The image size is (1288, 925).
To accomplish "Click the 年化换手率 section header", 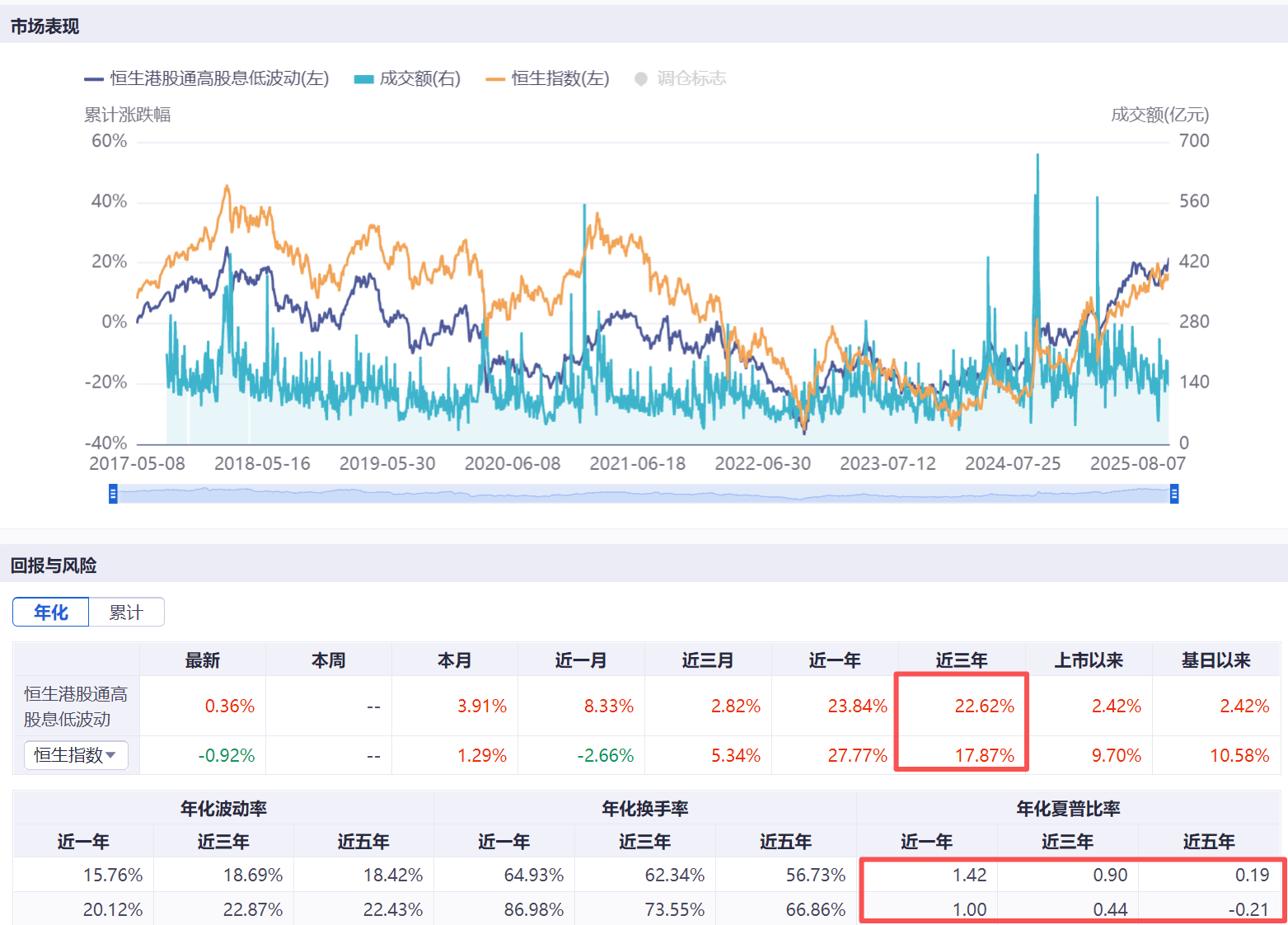I will (x=645, y=809).
